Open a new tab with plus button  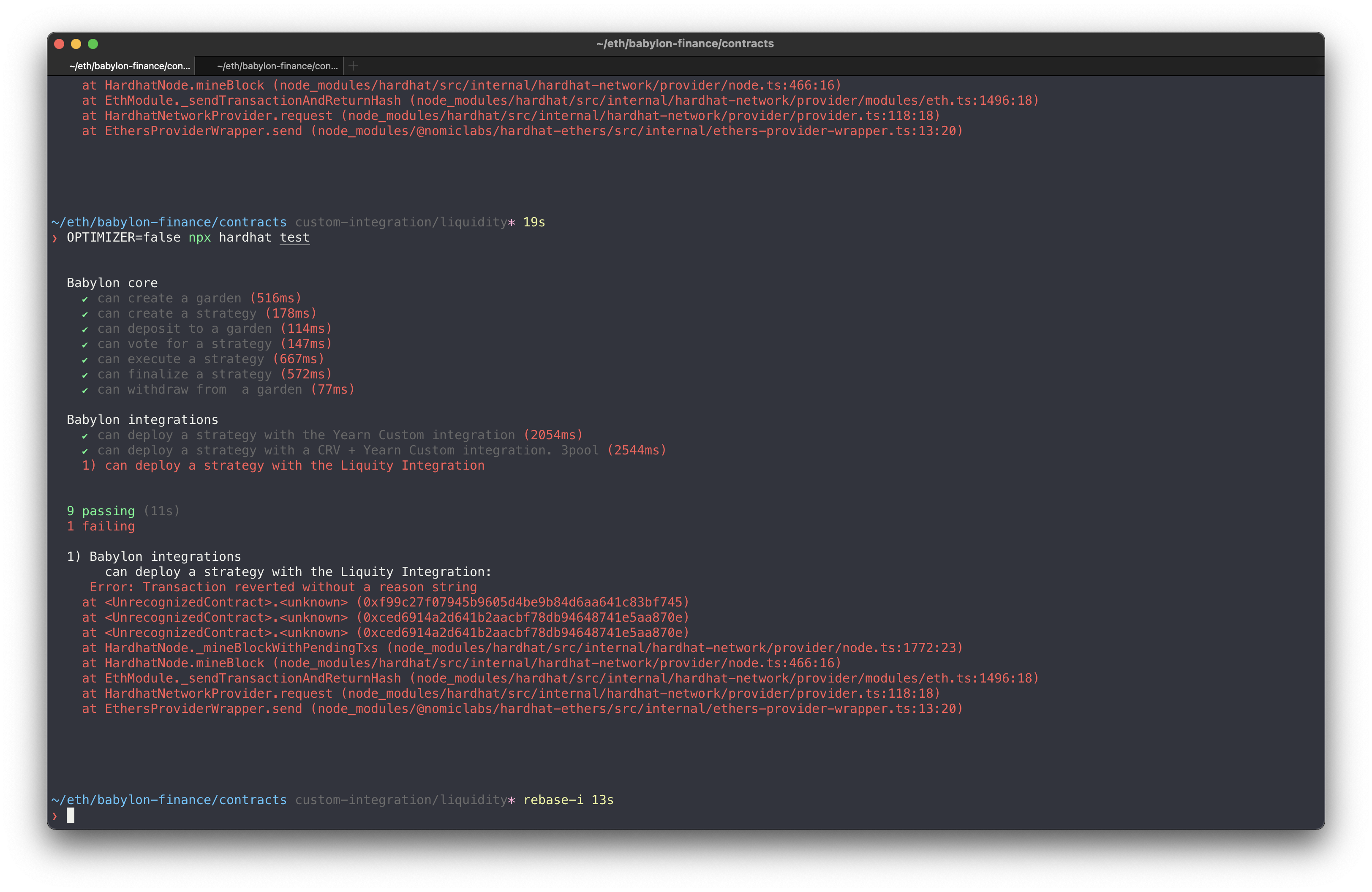click(354, 66)
